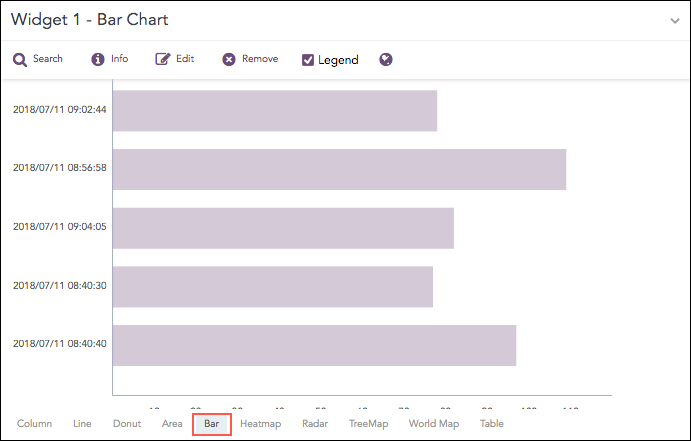Screen dimensions: 691x441
Task: Click the bar for 2018/07/11 09:02:44
Action: pos(275,110)
